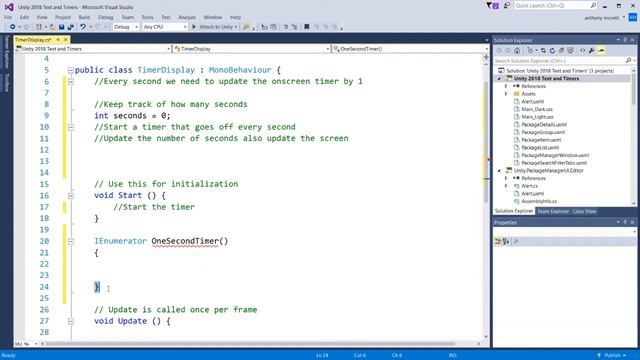Click the notifications flag icon
This screenshot has width=640, height=360.
pos(493,6)
